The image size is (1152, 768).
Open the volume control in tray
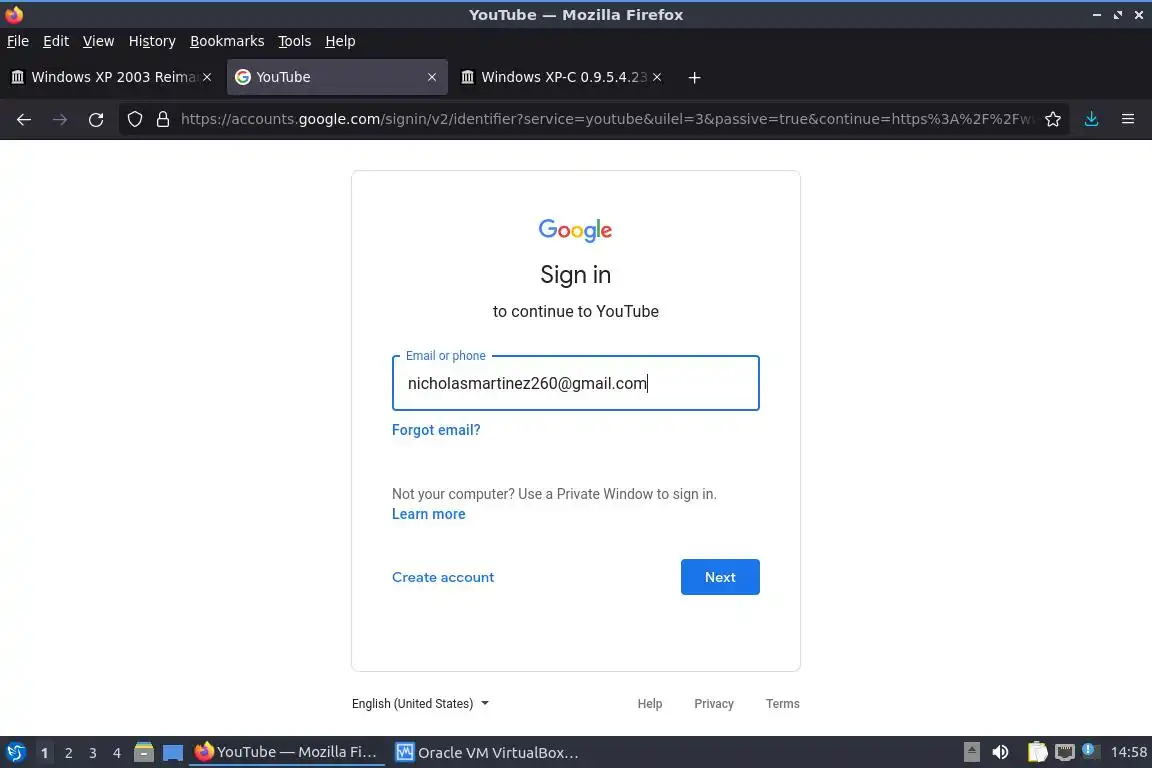(1000, 753)
